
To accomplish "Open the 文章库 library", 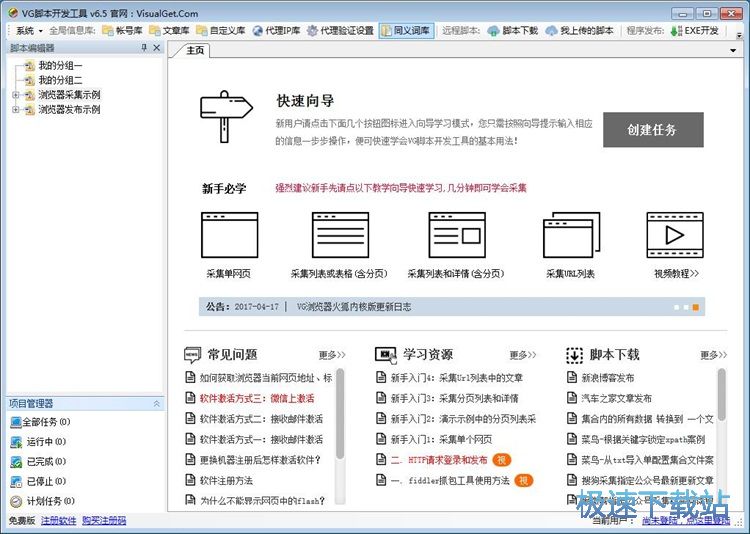I will (169, 31).
